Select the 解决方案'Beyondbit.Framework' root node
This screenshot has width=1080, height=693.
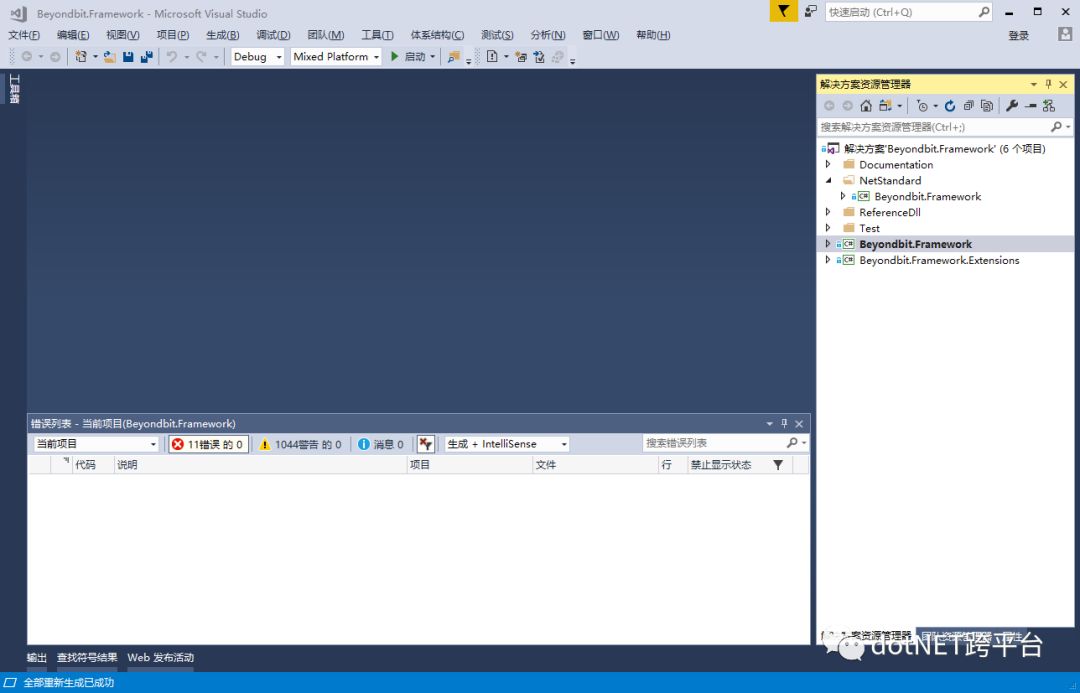(x=945, y=149)
